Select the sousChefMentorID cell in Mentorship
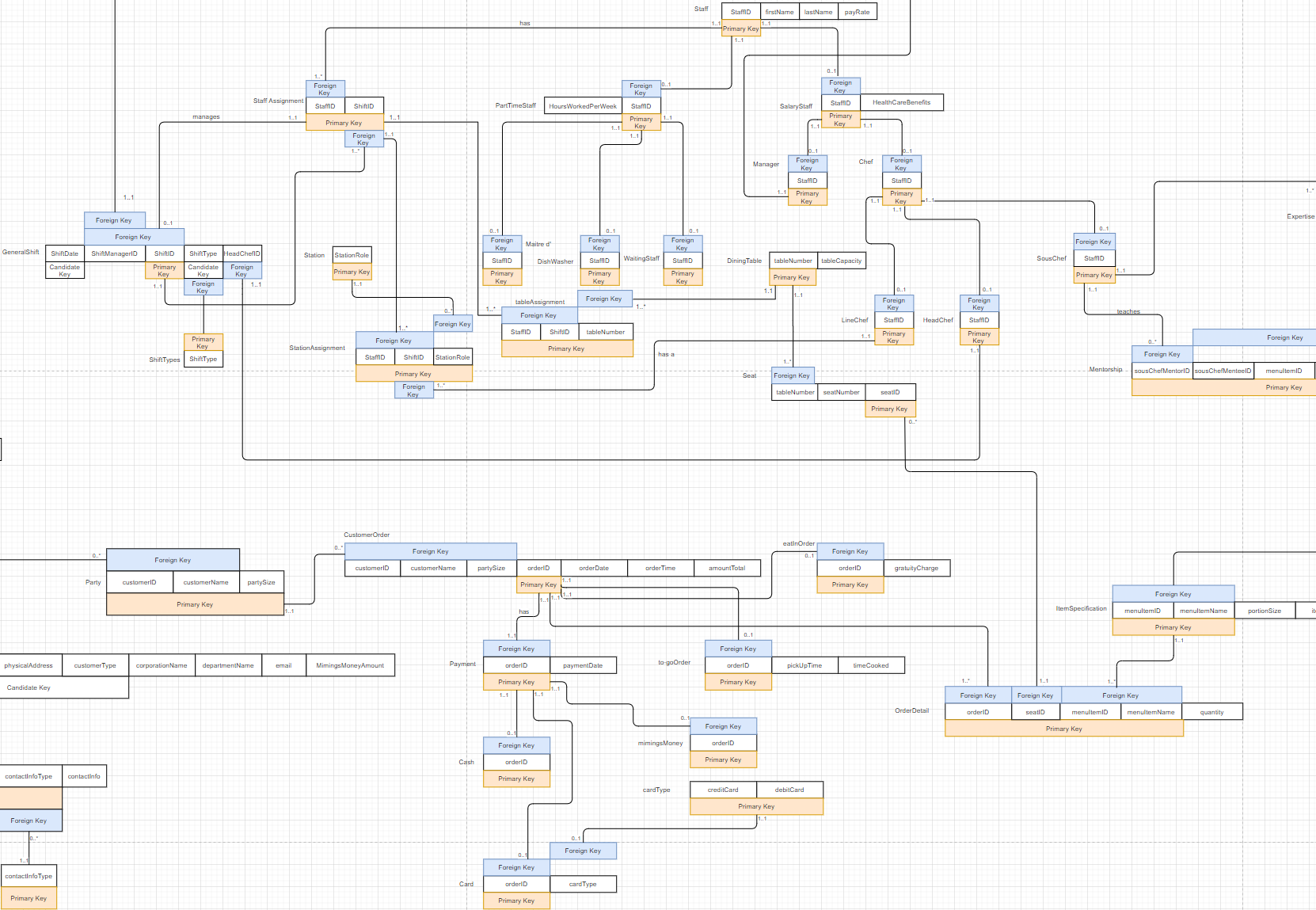 click(x=1162, y=371)
